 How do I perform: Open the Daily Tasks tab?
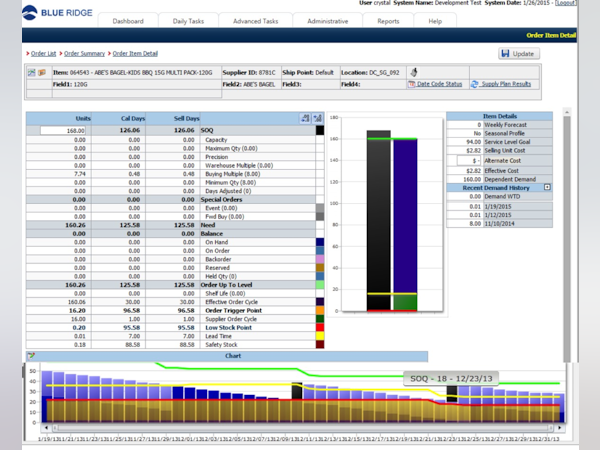[188, 21]
